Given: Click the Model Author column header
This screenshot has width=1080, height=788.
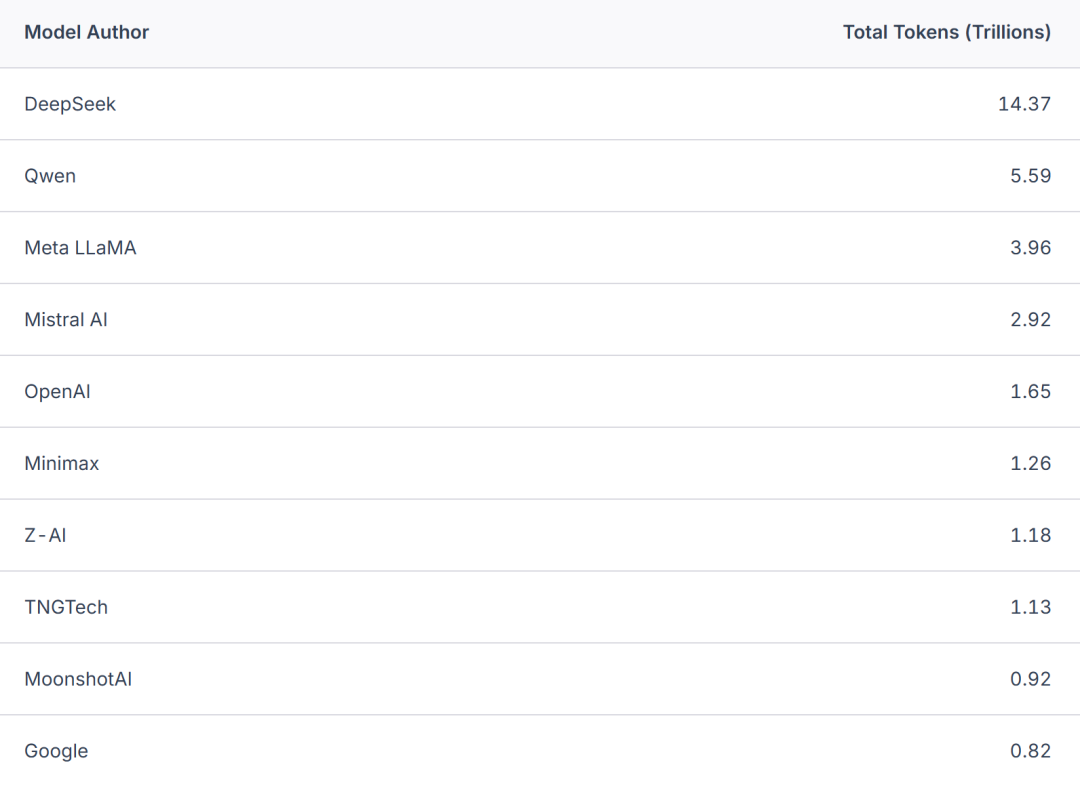Looking at the screenshot, I should (x=87, y=32).
